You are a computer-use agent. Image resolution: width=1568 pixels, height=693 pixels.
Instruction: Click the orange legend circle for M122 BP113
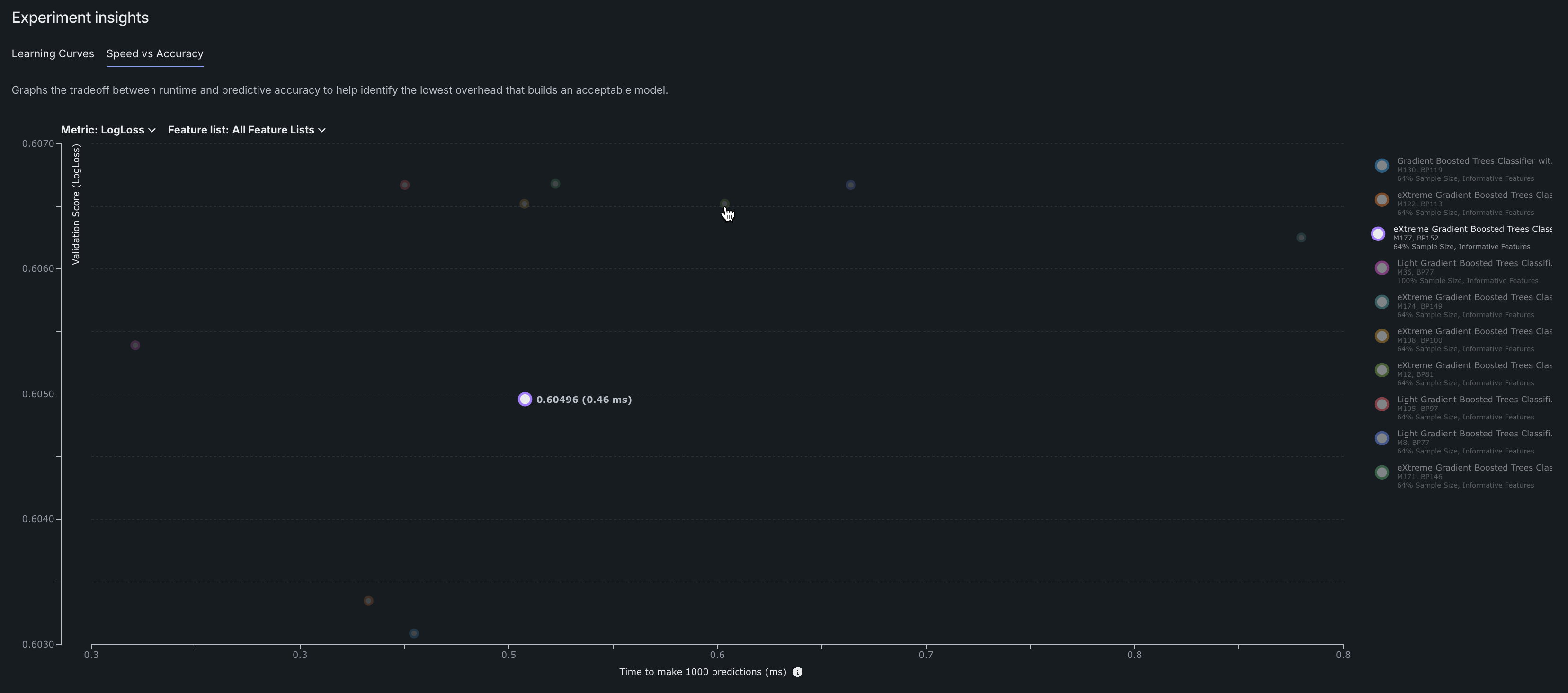click(x=1382, y=200)
